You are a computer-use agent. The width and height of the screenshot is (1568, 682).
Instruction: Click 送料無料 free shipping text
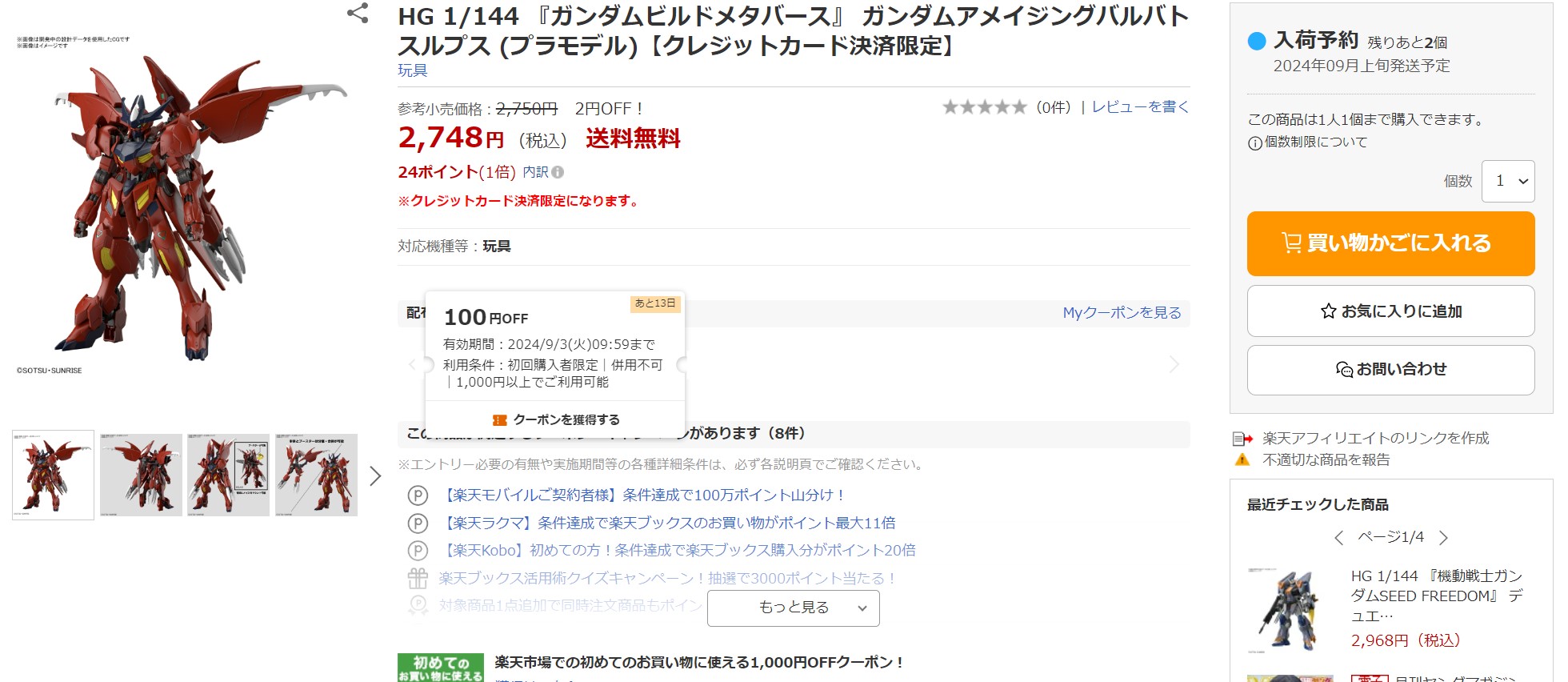(x=633, y=138)
